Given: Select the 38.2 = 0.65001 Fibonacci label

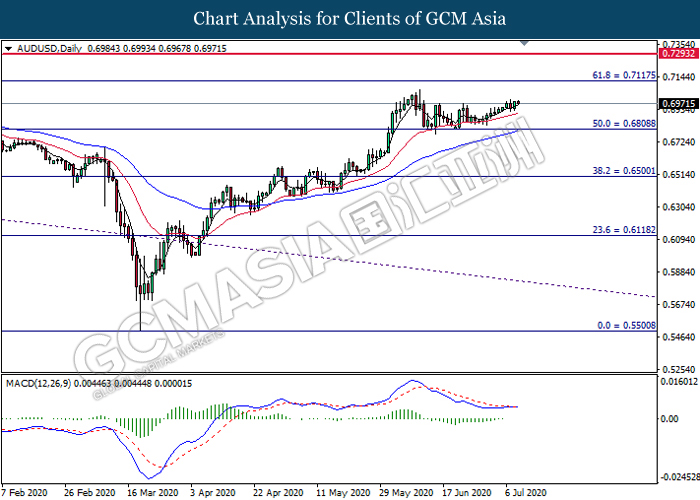Looking at the screenshot, I should point(624,171).
